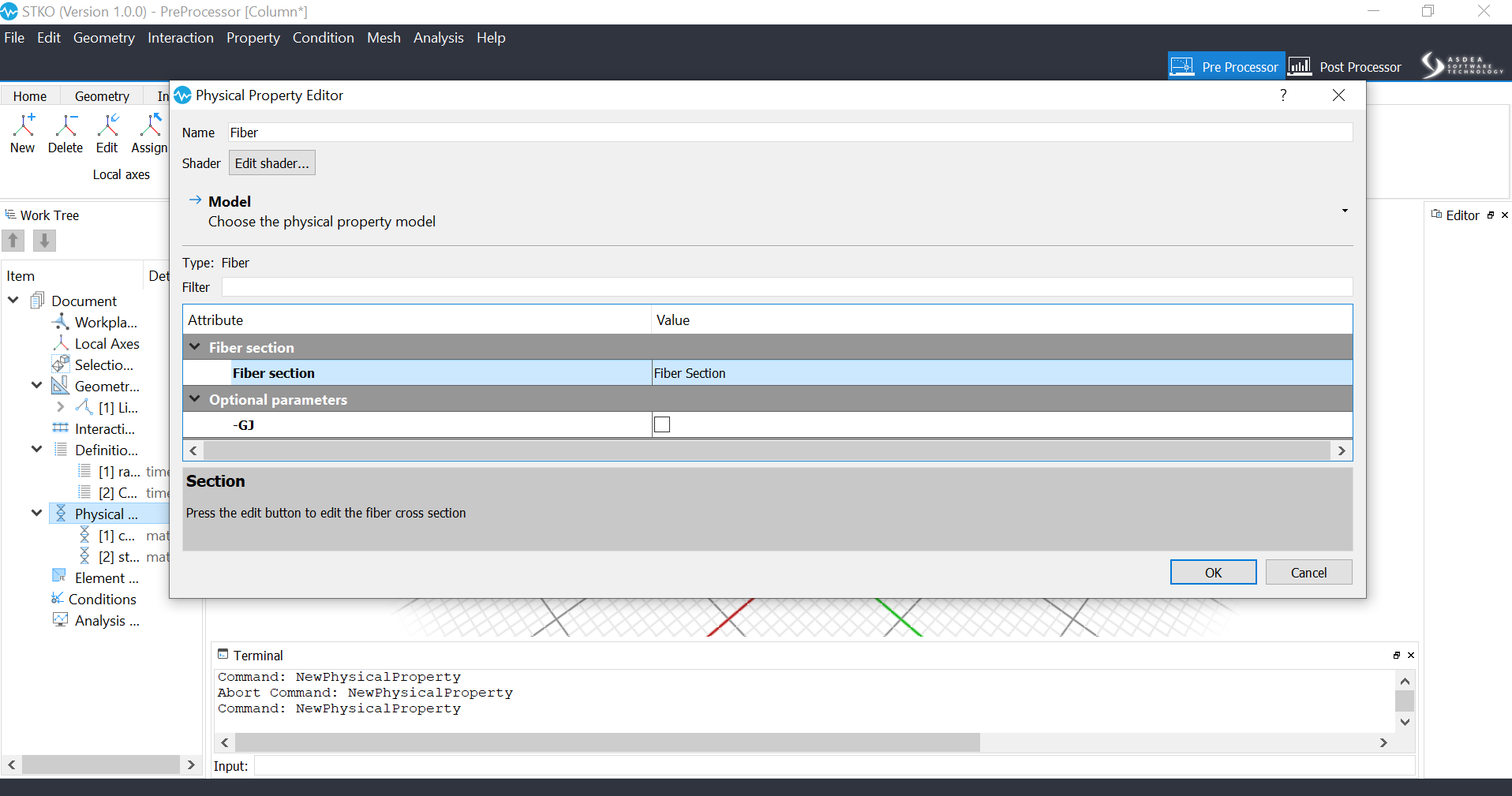This screenshot has width=1512, height=796.
Task: Open the Analysis menu
Action: click(439, 38)
